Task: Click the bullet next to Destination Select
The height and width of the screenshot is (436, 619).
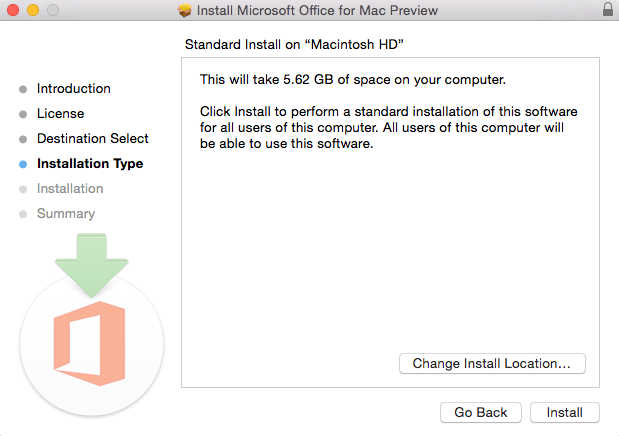Action: 23,139
